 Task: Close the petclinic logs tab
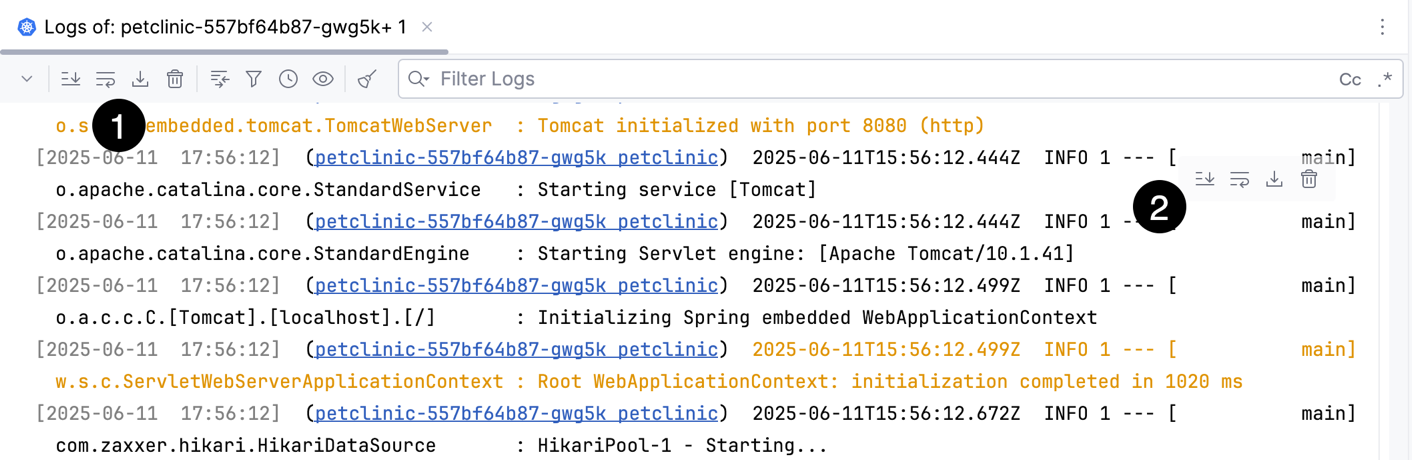(x=427, y=27)
